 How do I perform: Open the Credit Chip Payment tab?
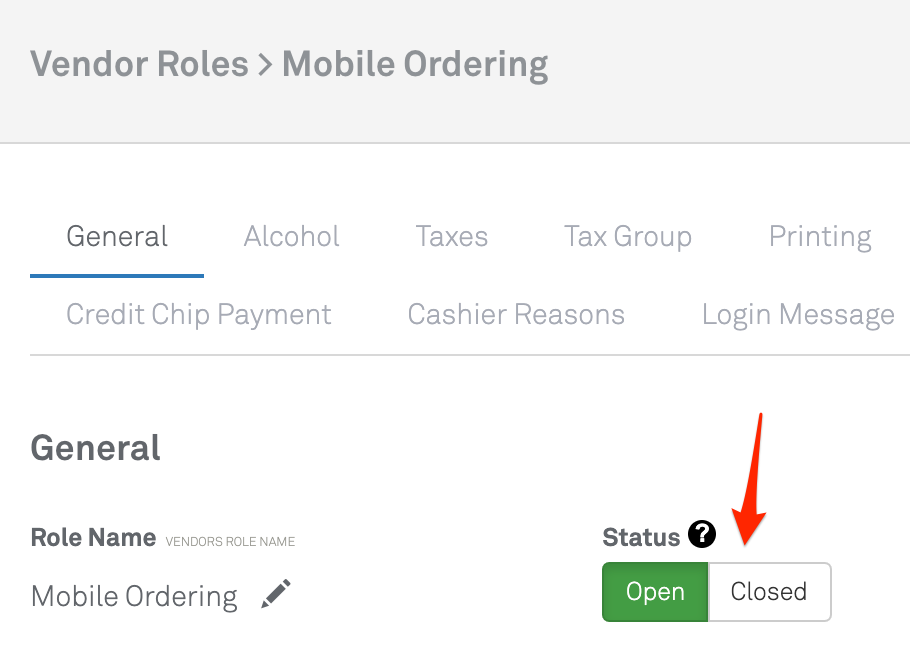coord(199,315)
